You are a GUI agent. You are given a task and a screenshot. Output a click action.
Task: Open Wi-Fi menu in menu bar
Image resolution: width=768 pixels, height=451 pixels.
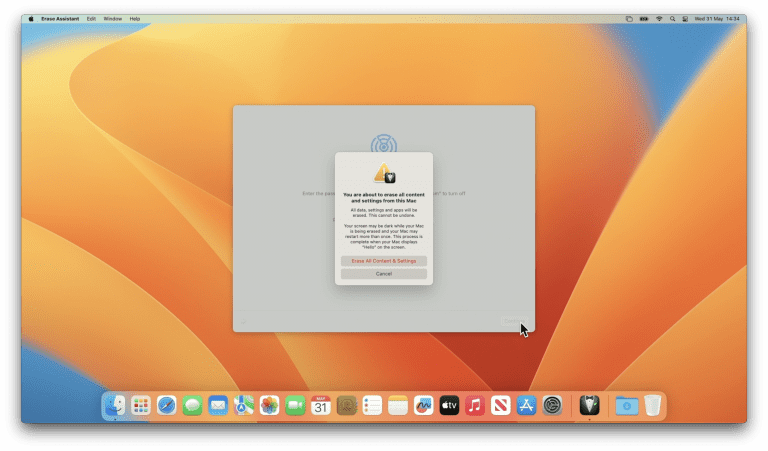point(659,19)
